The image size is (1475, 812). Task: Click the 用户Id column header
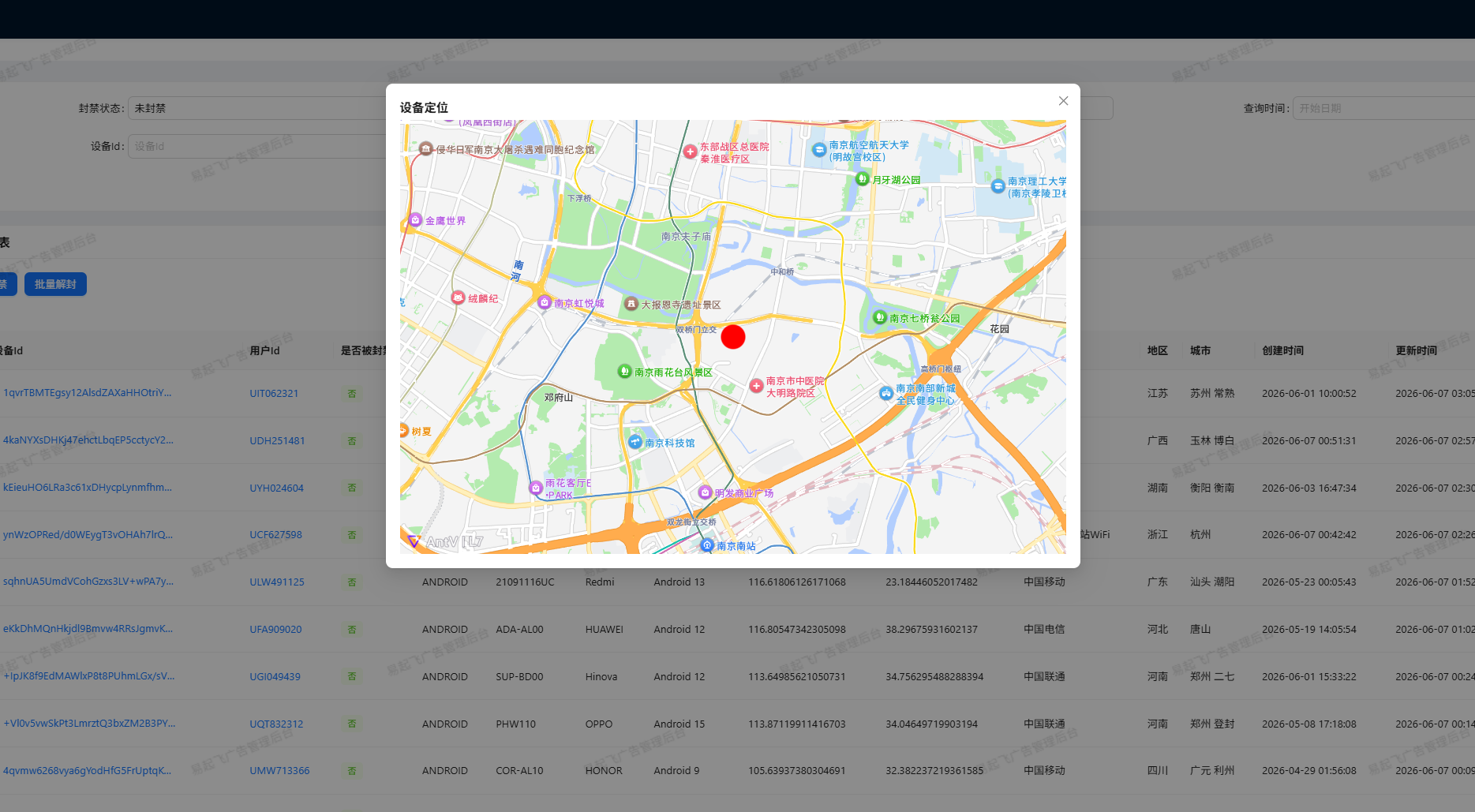264,350
